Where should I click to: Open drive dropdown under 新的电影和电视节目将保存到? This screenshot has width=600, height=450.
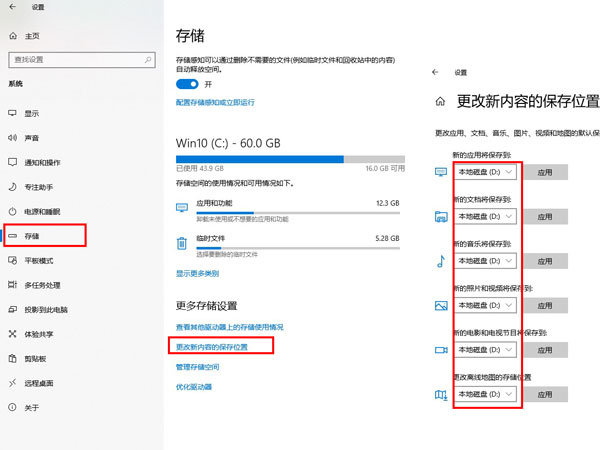tap(485, 350)
